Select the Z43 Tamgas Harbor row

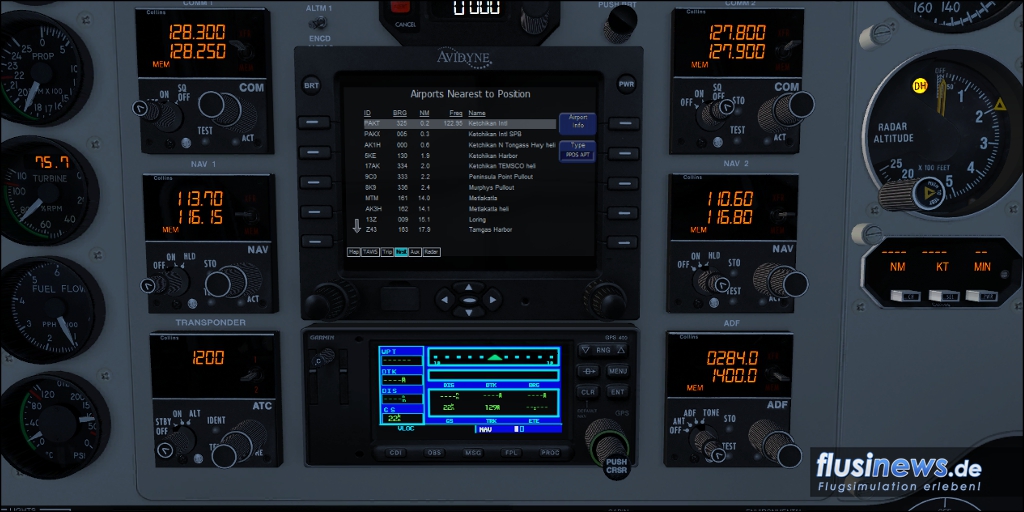[x=460, y=230]
